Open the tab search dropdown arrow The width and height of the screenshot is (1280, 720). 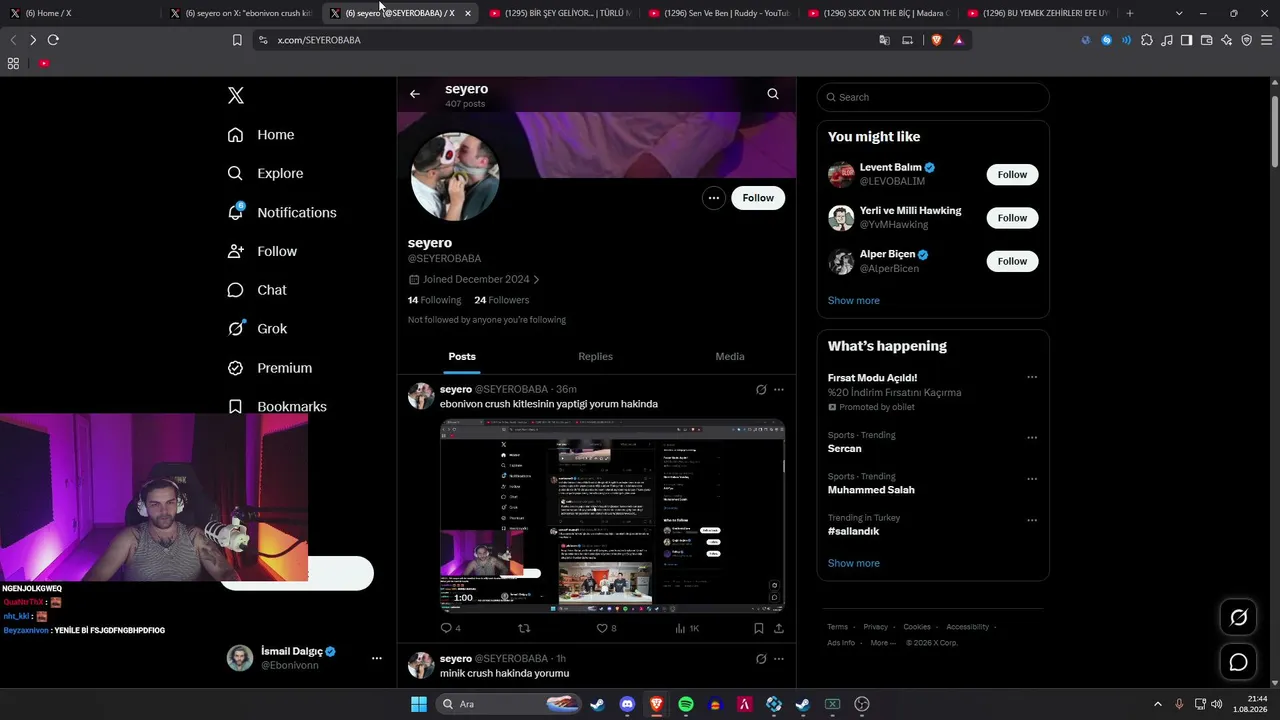click(1179, 13)
